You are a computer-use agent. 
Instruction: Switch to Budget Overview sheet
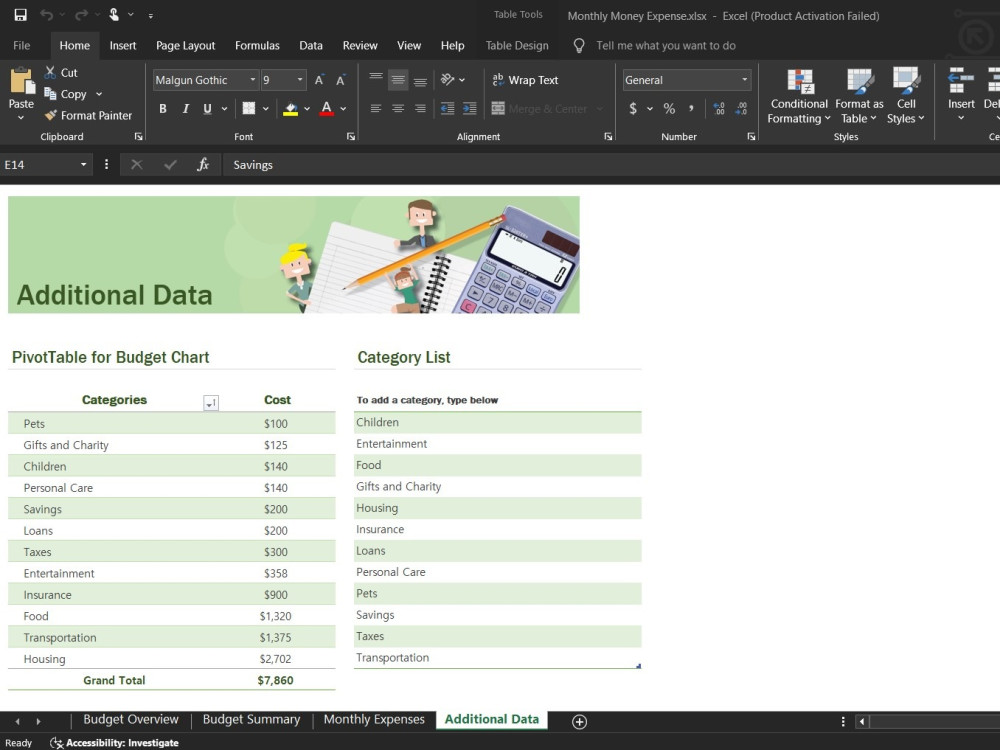pyautogui.click(x=131, y=719)
